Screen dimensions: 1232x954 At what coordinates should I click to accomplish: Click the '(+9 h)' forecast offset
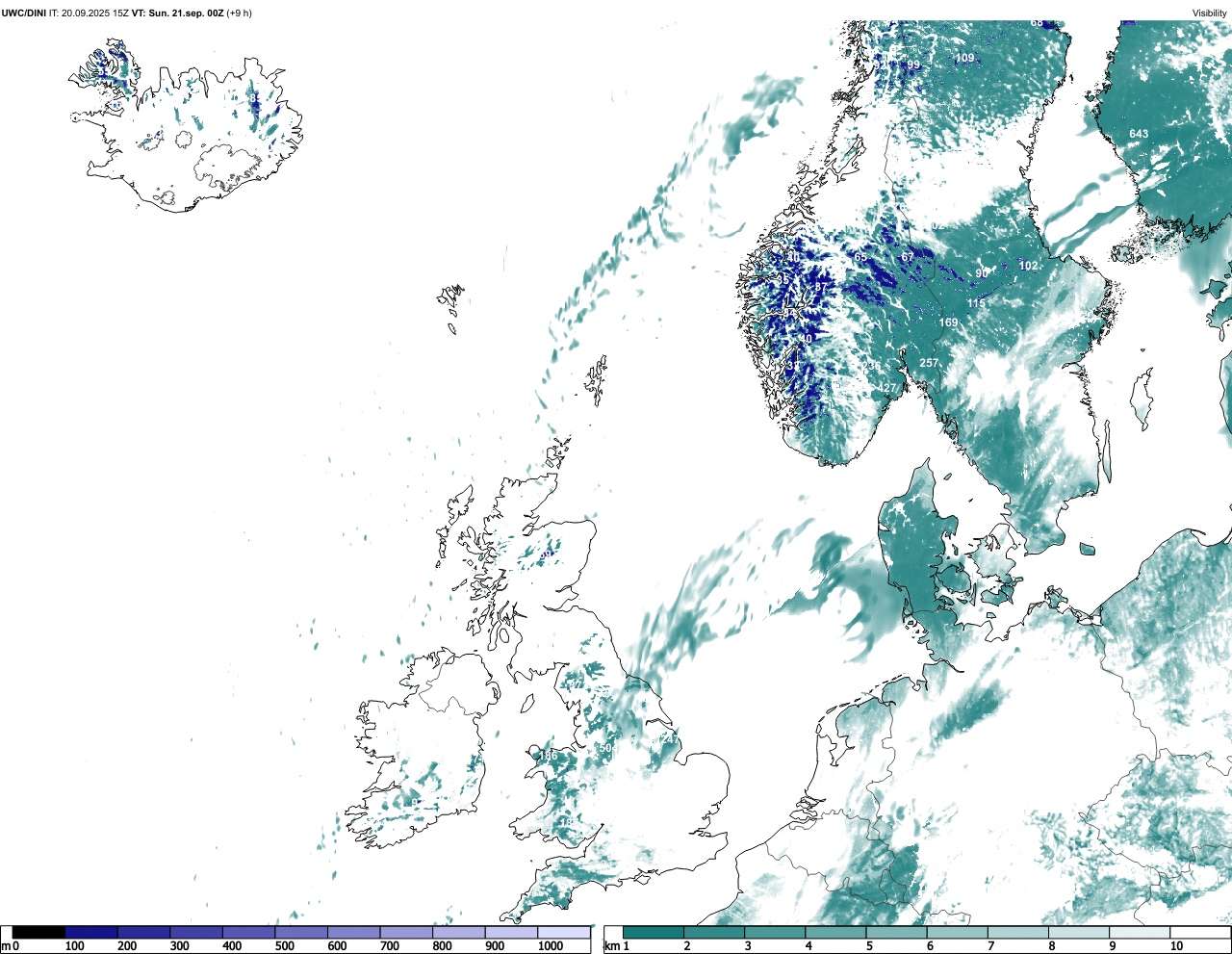pyautogui.click(x=239, y=13)
